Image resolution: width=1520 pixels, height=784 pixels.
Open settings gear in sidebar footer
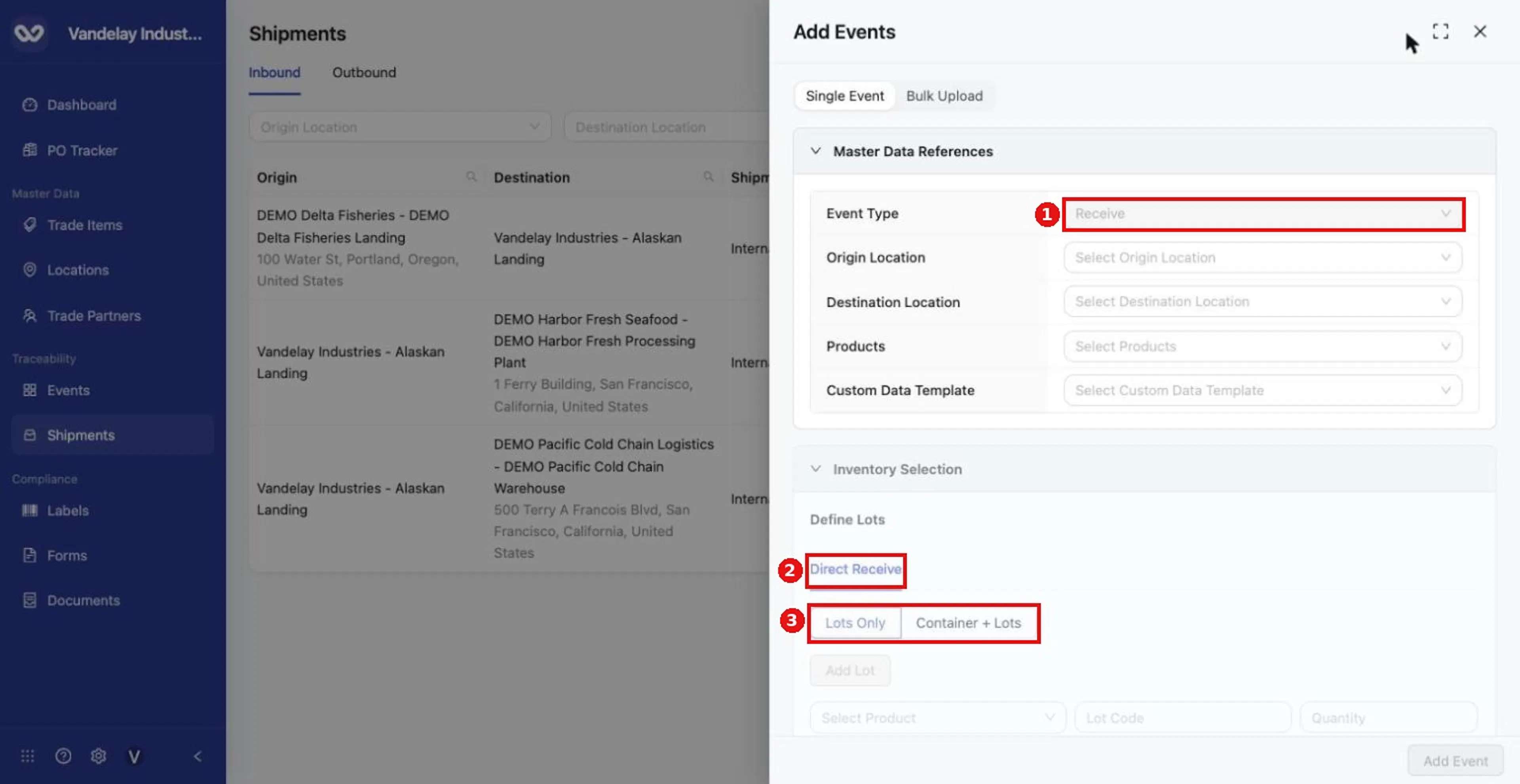(x=99, y=756)
